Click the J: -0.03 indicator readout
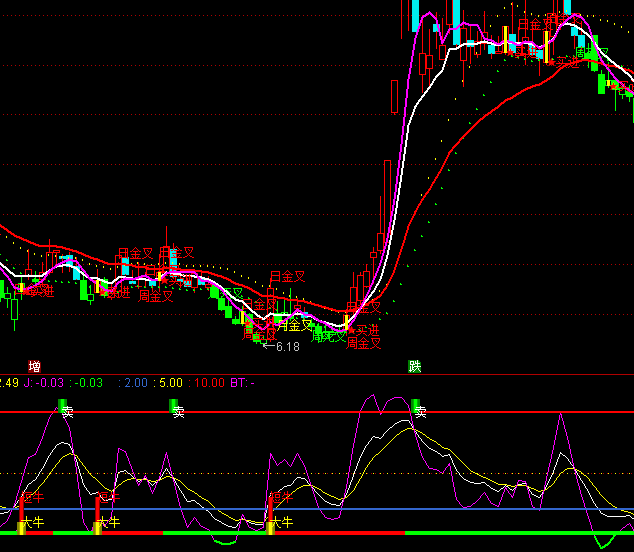 pyautogui.click(x=42, y=382)
